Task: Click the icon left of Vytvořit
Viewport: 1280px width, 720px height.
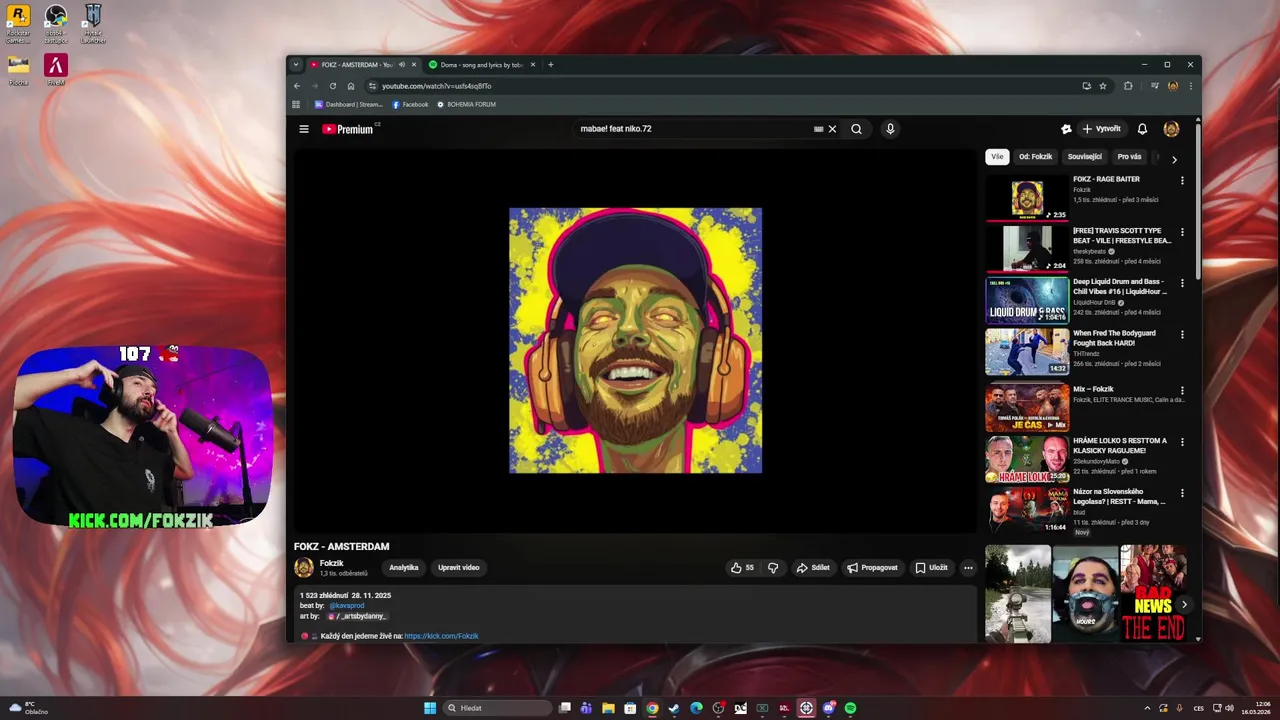Action: tap(1066, 129)
